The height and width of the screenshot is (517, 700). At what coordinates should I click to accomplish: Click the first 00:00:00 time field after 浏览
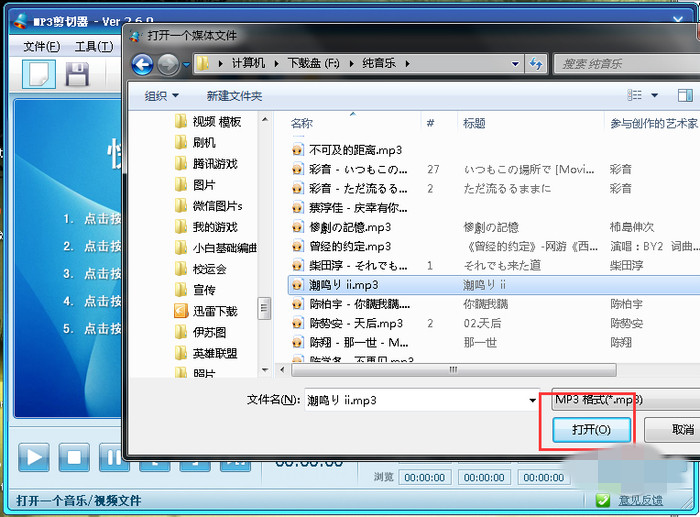tap(425, 478)
